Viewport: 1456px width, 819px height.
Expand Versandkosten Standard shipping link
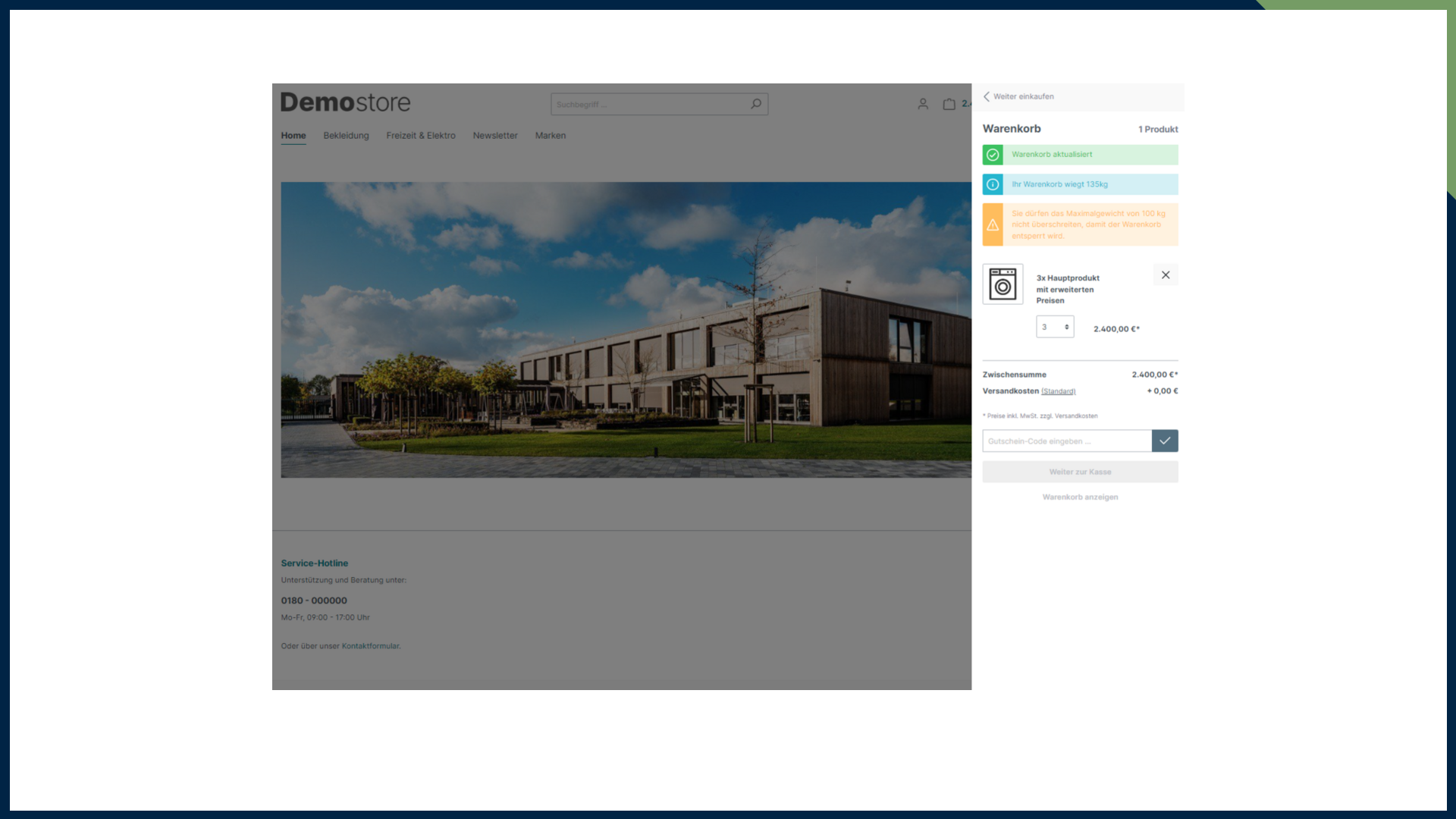click(1058, 391)
